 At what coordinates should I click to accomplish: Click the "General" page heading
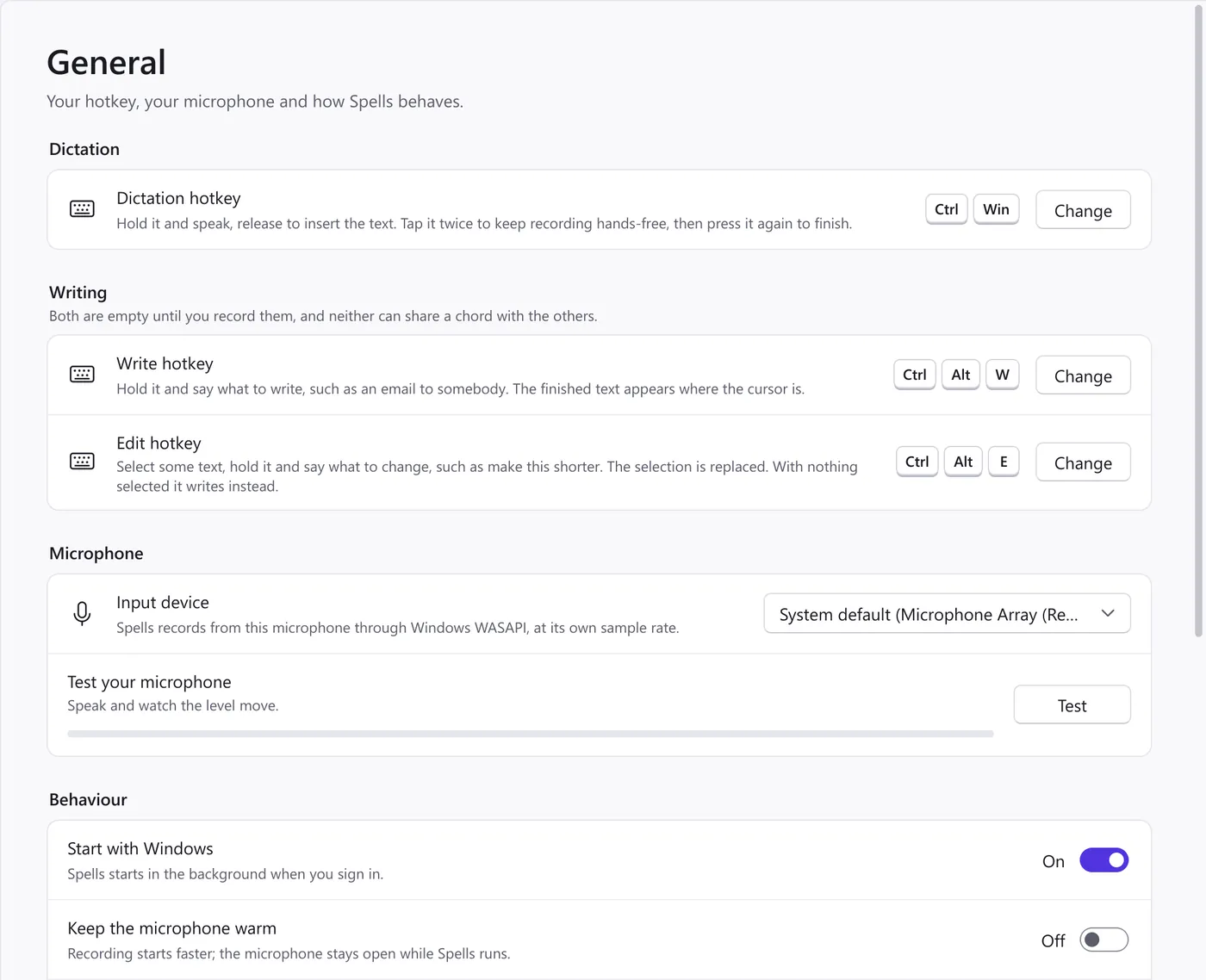[x=106, y=63]
